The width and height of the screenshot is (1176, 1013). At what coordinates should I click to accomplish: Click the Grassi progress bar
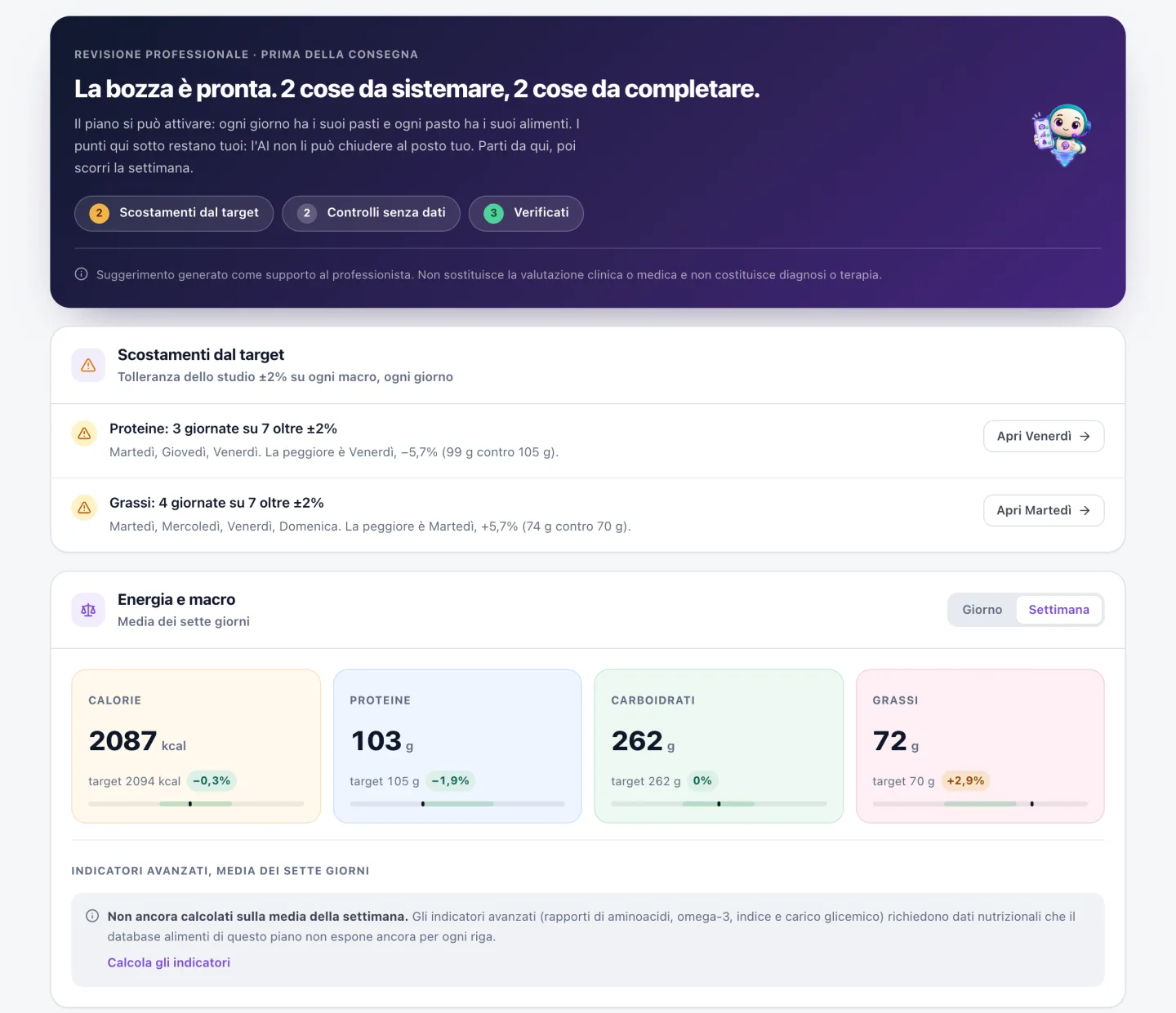980,804
